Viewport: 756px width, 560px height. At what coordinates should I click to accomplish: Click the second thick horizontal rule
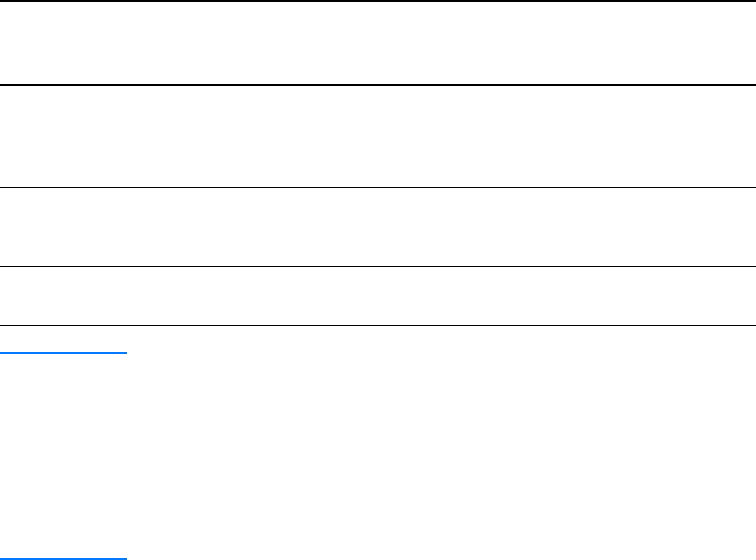point(378,85)
